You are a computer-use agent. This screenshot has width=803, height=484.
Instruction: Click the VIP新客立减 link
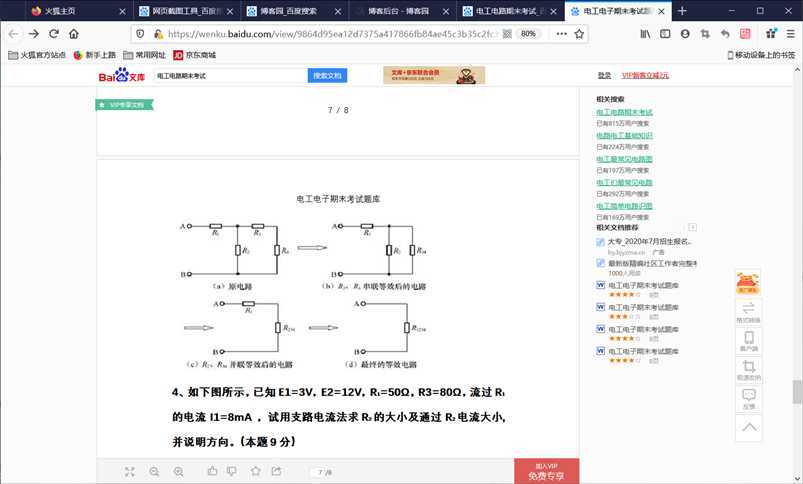pyautogui.click(x=645, y=75)
